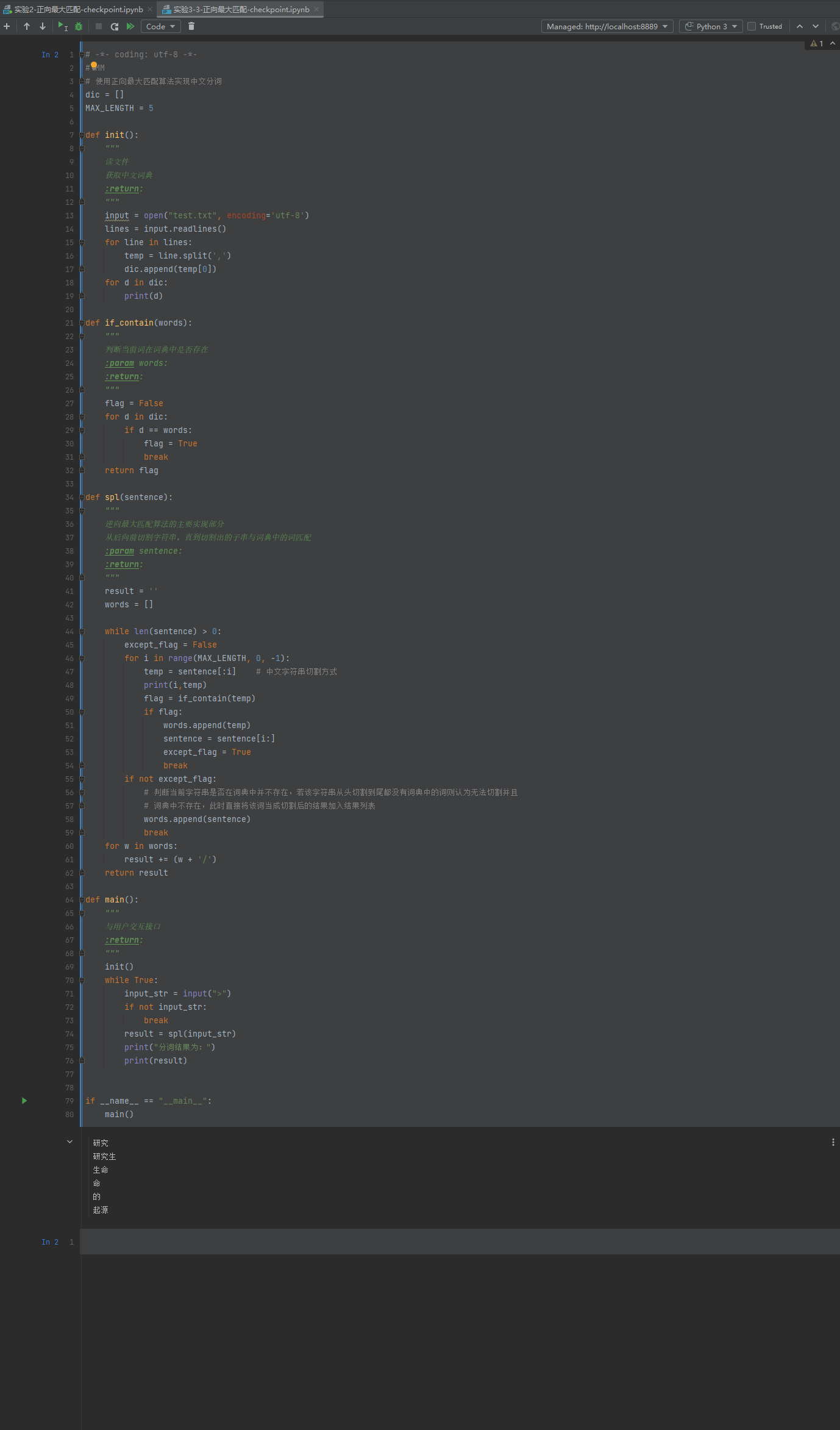The image size is (840, 1430).
Task: Open the Python 3 kernel dropdown
Action: coord(711,26)
